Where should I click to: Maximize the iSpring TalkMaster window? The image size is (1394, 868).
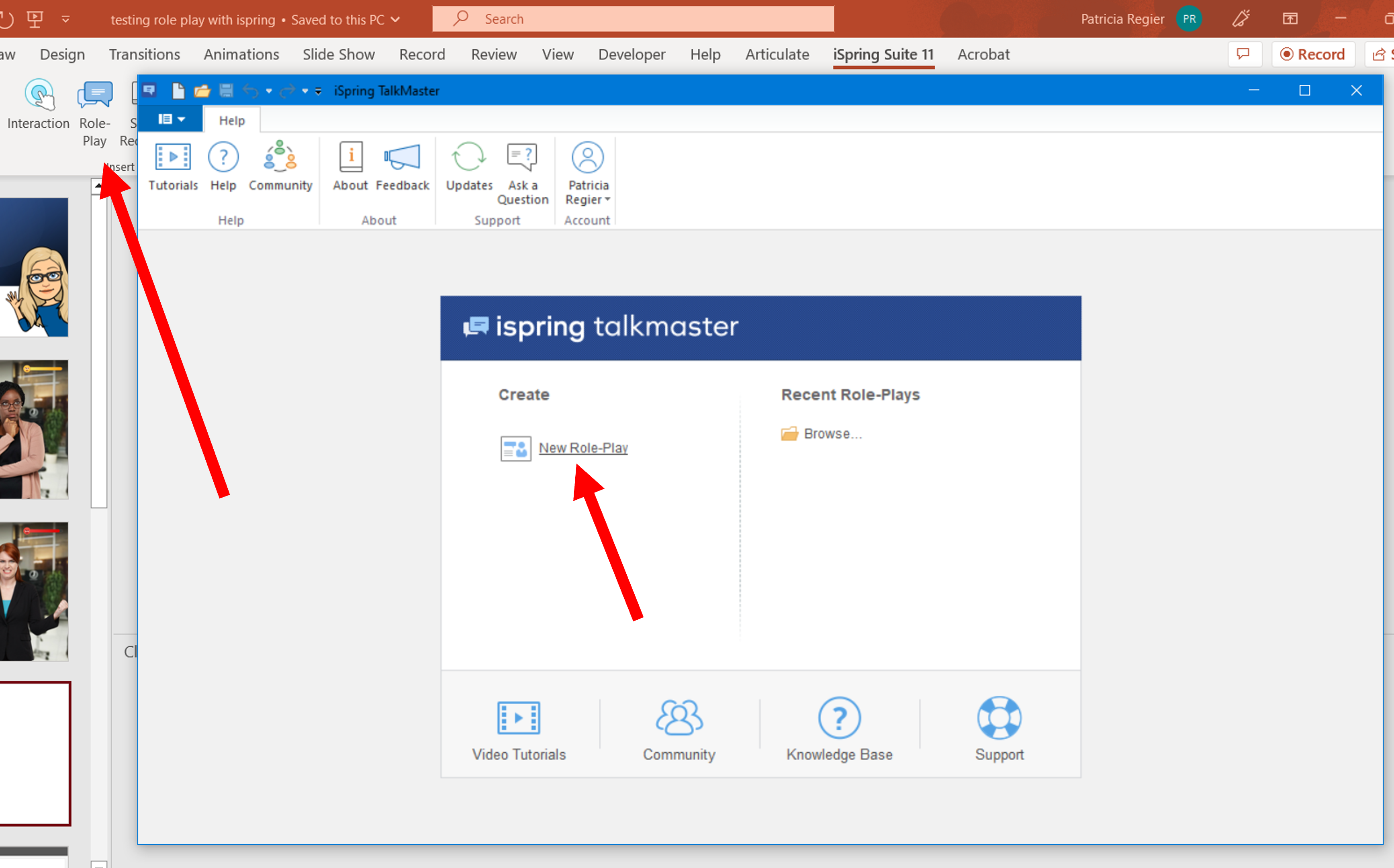(x=1304, y=91)
